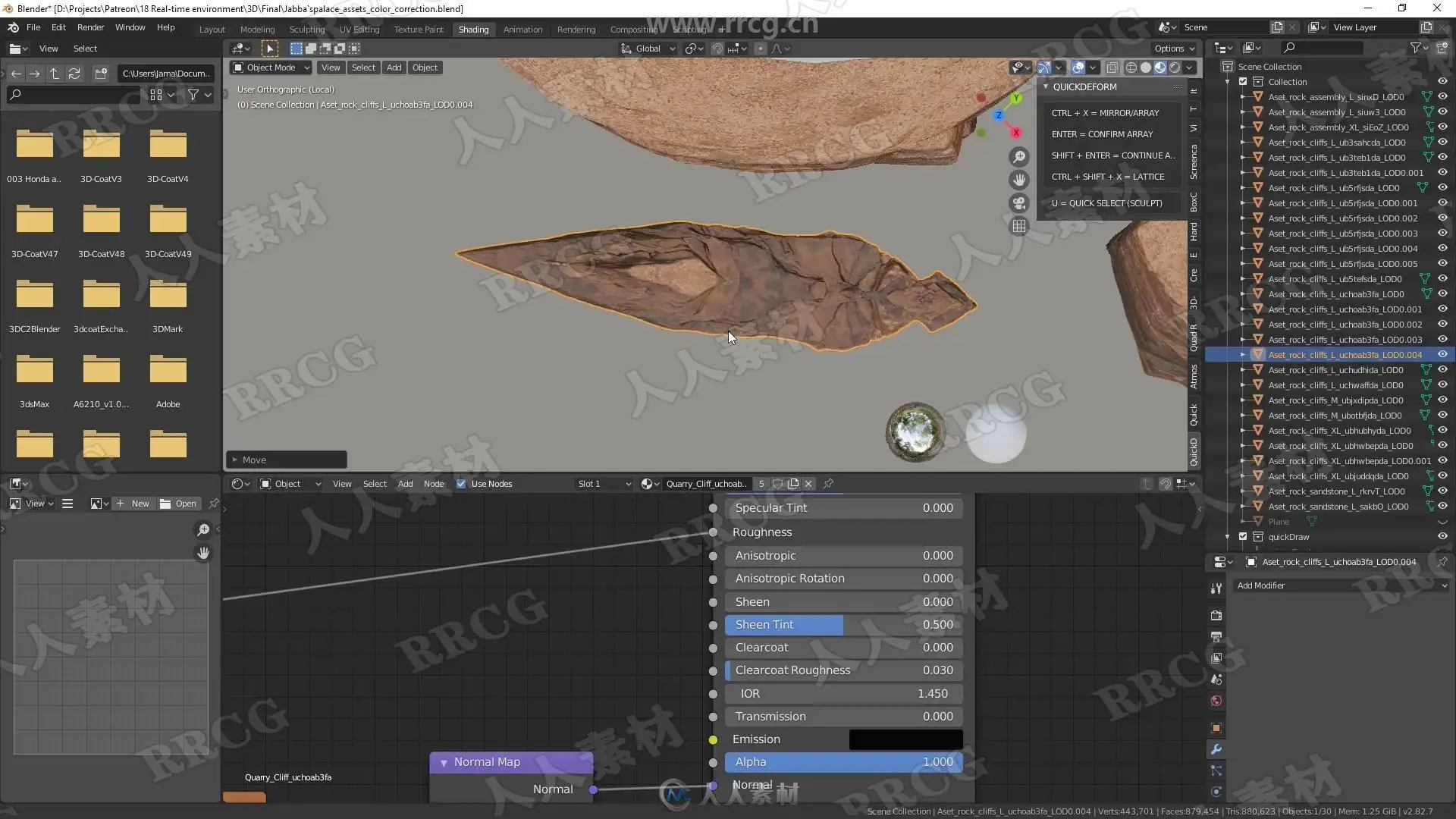Viewport: 1456px width, 819px height.
Task: Click refresh icon in file browser
Action: [74, 74]
